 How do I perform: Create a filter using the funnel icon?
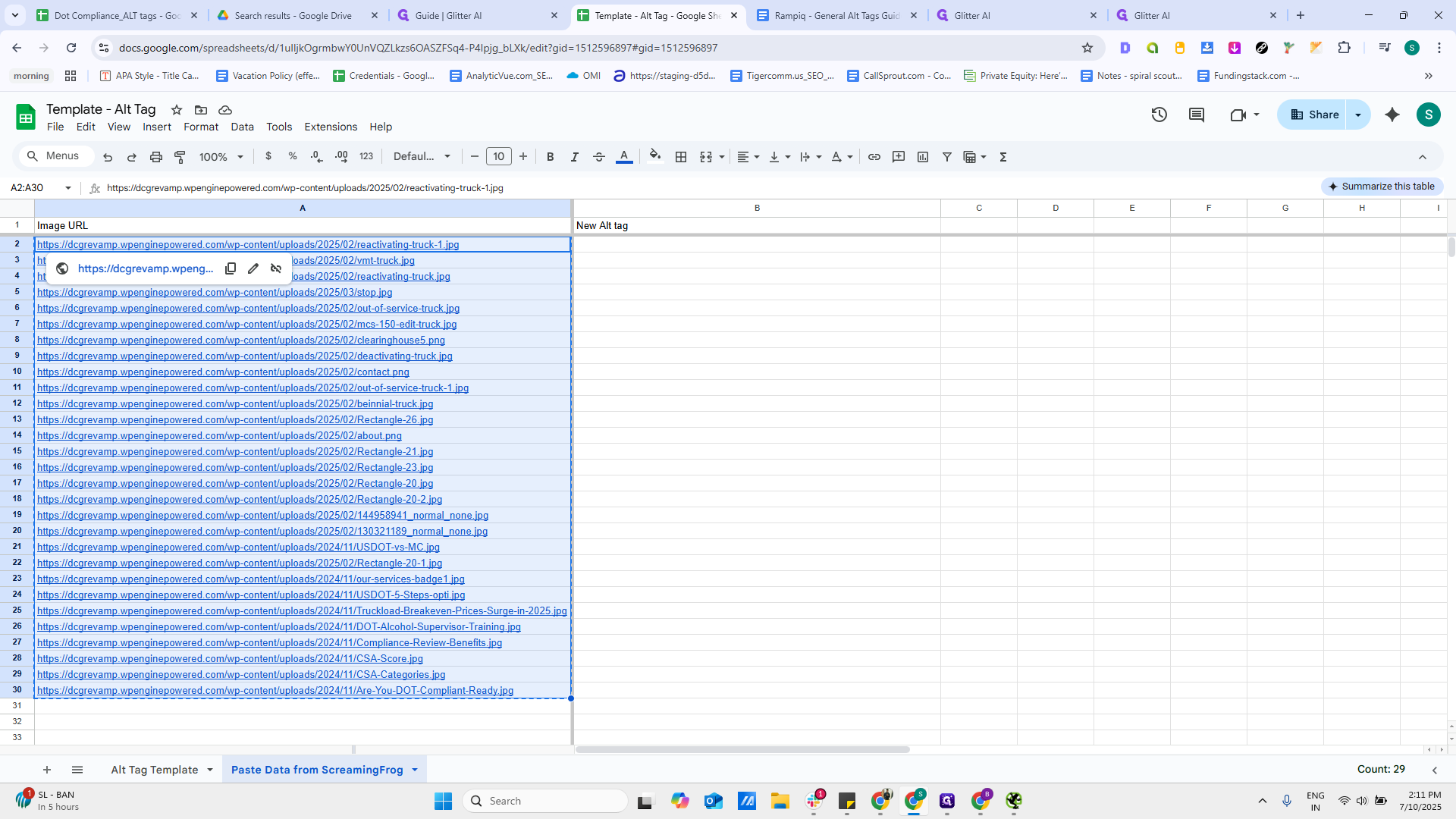coord(946,156)
